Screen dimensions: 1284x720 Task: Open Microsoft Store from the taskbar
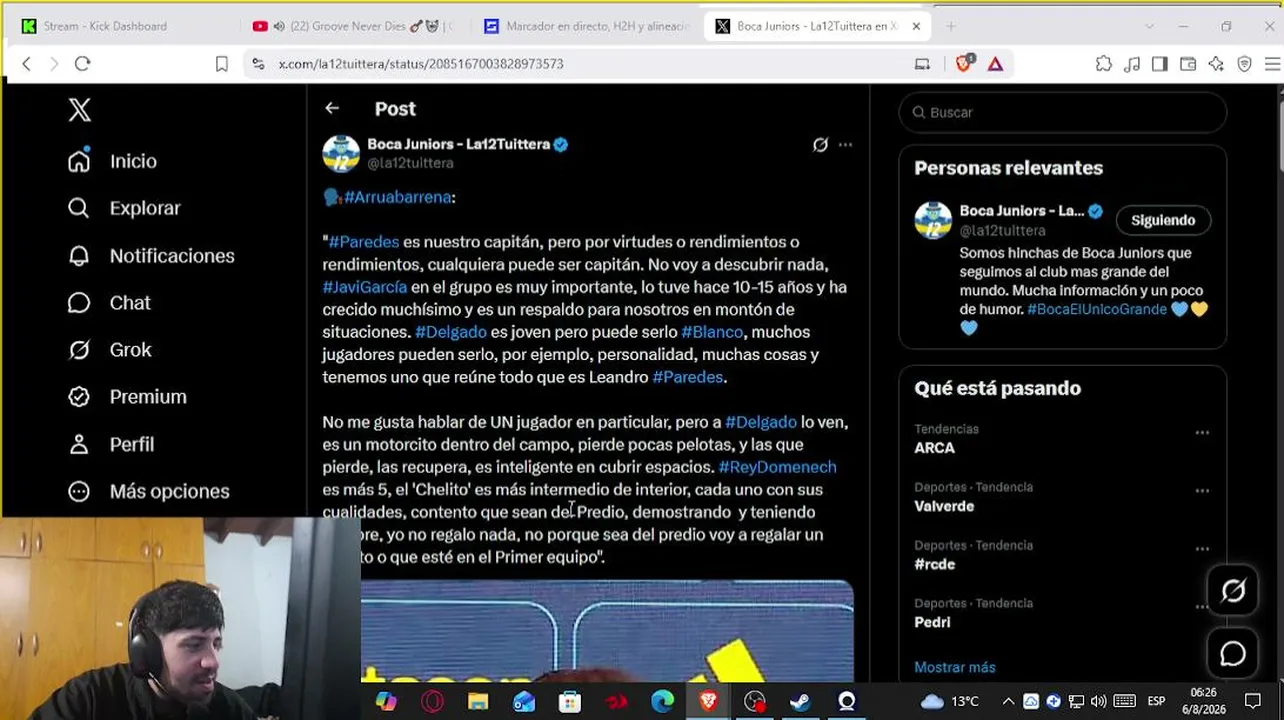(570, 702)
